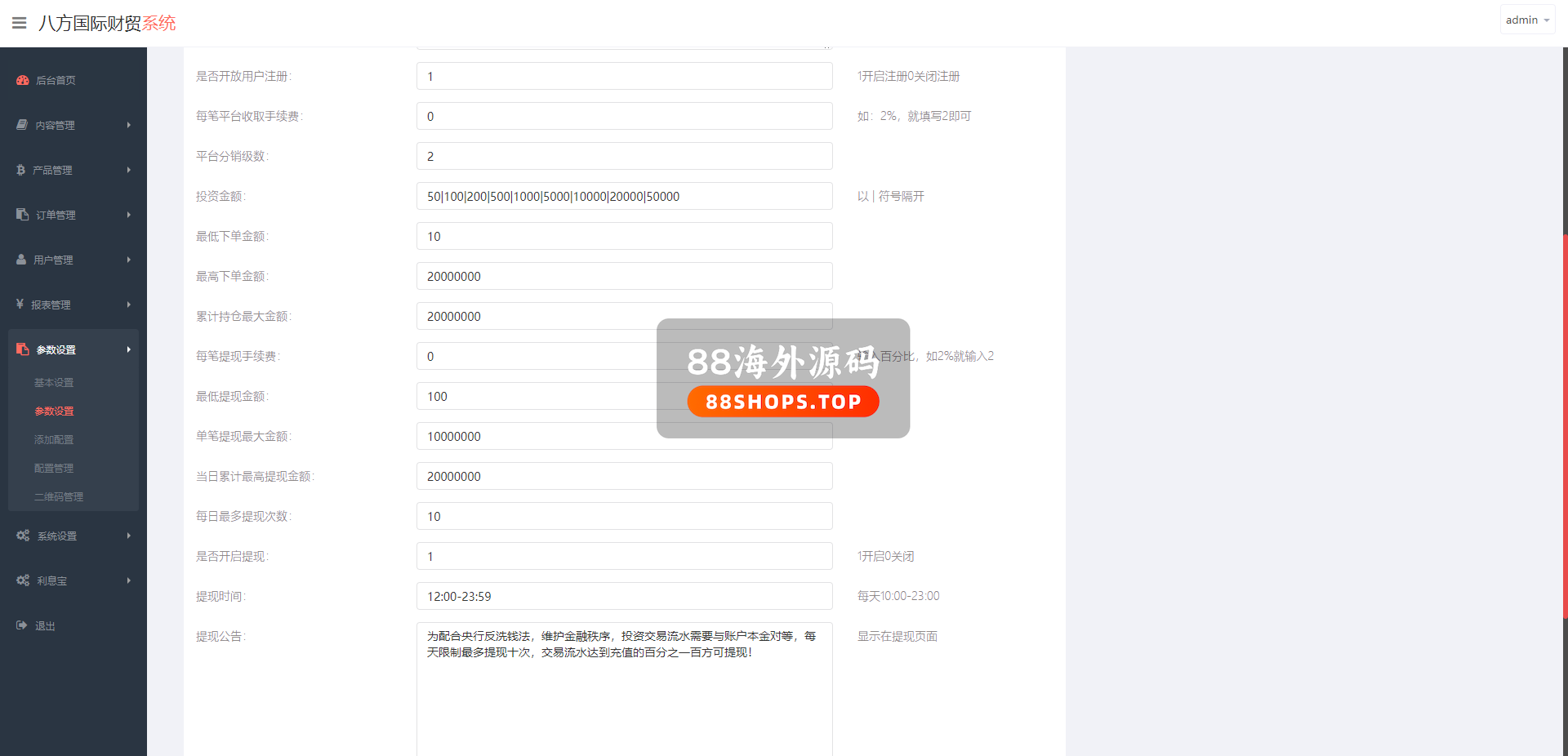The image size is (1568, 756).
Task: Focus the 提现时间 input field
Action: pyautogui.click(x=624, y=597)
